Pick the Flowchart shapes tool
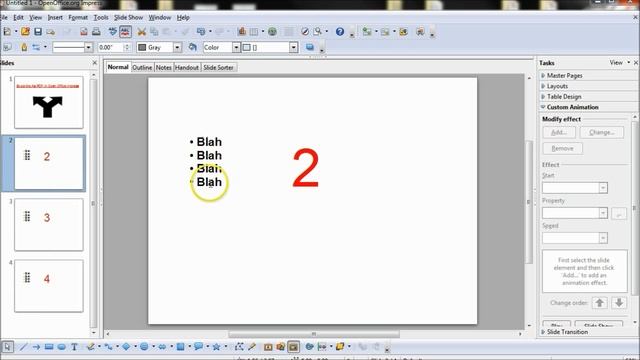Viewport: 640px width, 360px height. tap(180, 347)
